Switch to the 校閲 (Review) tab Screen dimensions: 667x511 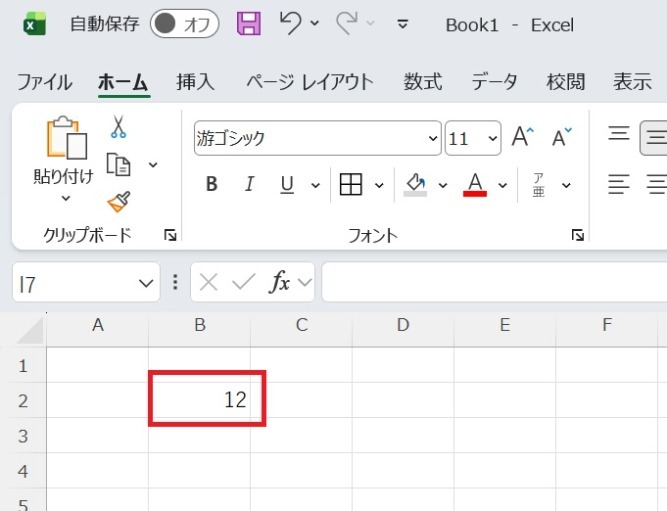coord(566,82)
